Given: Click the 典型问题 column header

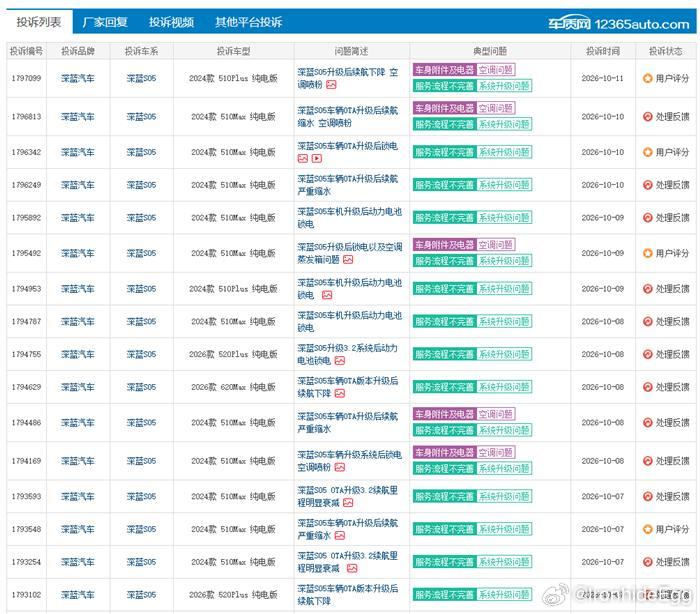Looking at the screenshot, I should pos(490,51).
